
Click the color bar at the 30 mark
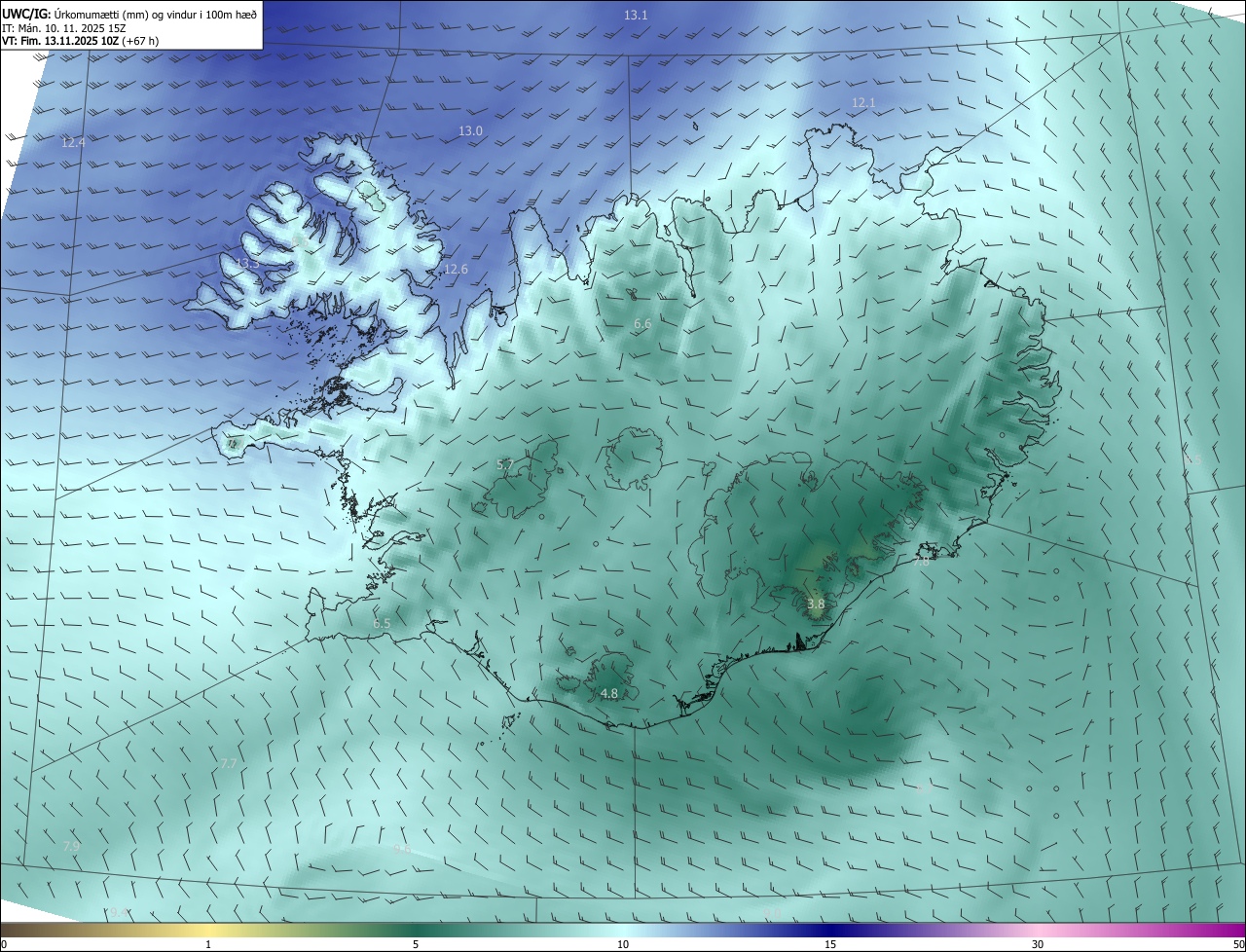(1038, 944)
